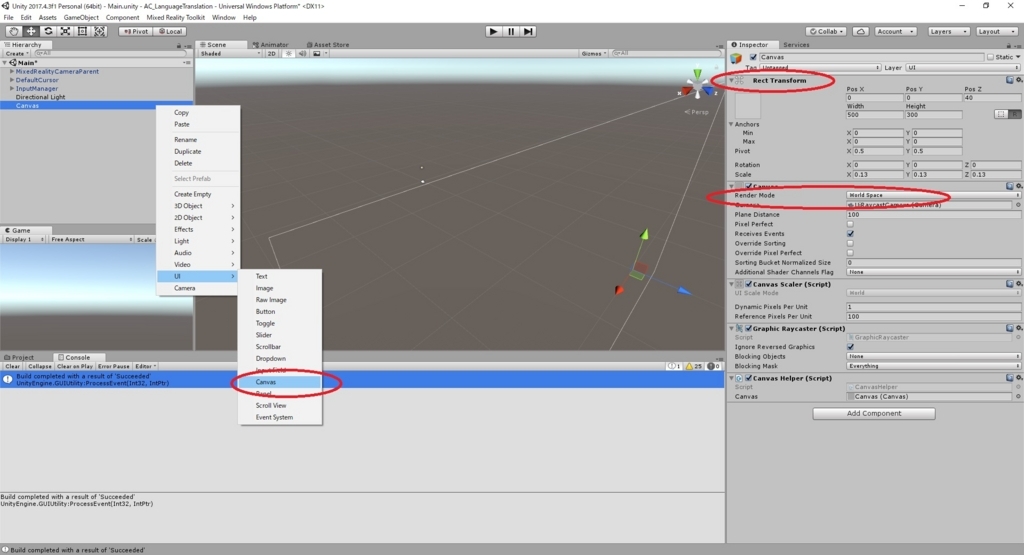The width and height of the screenshot is (1024, 555).
Task: Toggle Graphic Raycaster component enabled checkbox
Action: click(749, 328)
